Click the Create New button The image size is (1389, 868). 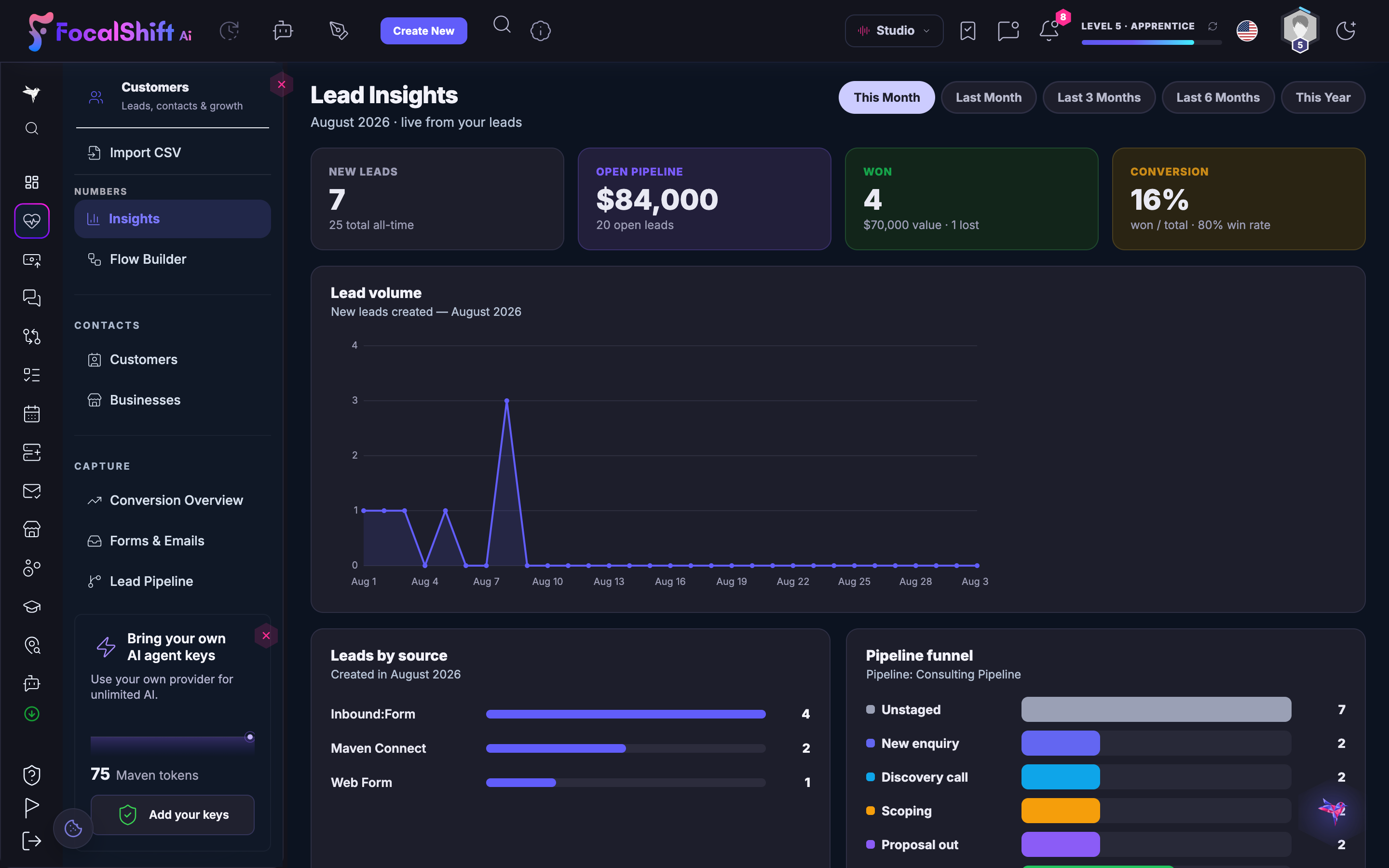click(423, 31)
